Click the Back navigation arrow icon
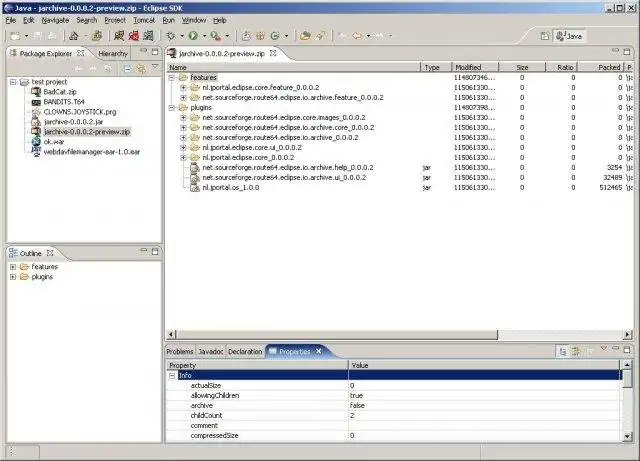Screen dimensions: 640x461 [x=357, y=36]
